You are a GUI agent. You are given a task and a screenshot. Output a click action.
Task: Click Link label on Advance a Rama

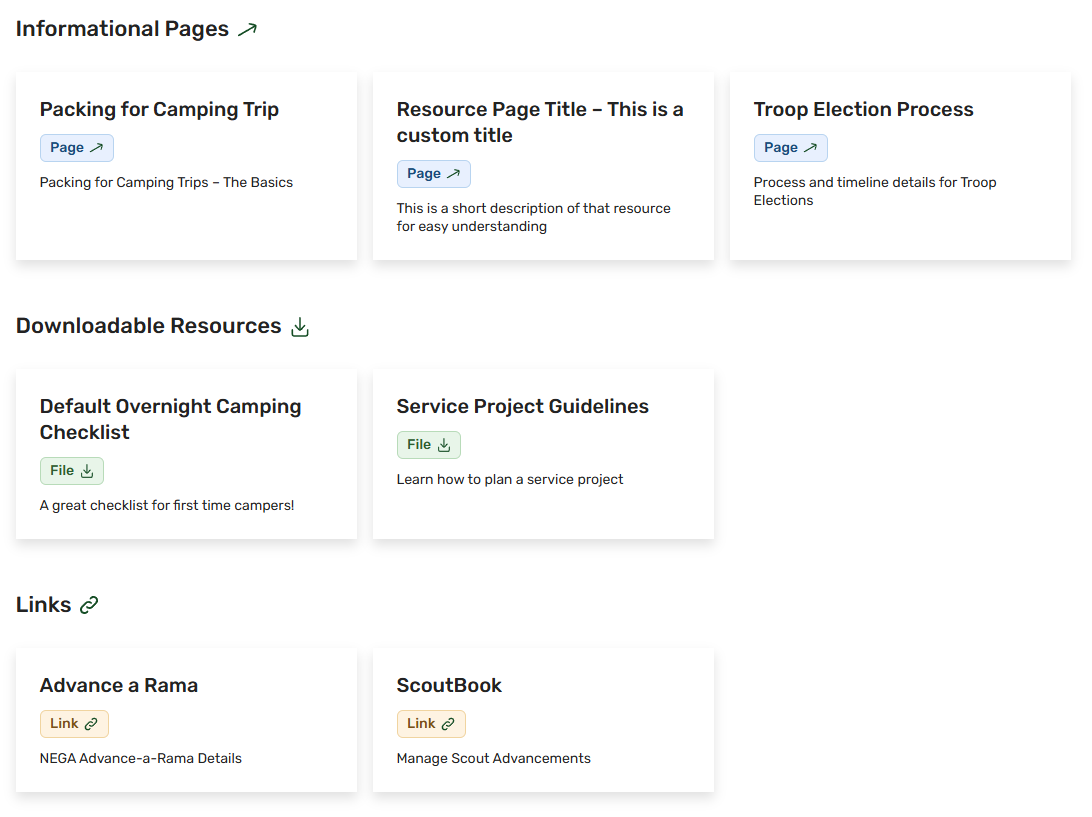tap(64, 724)
